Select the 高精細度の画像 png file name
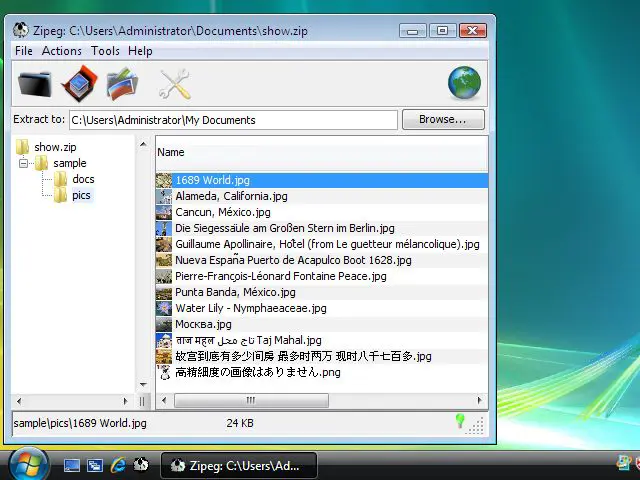The width and height of the screenshot is (640, 480). 258,372
